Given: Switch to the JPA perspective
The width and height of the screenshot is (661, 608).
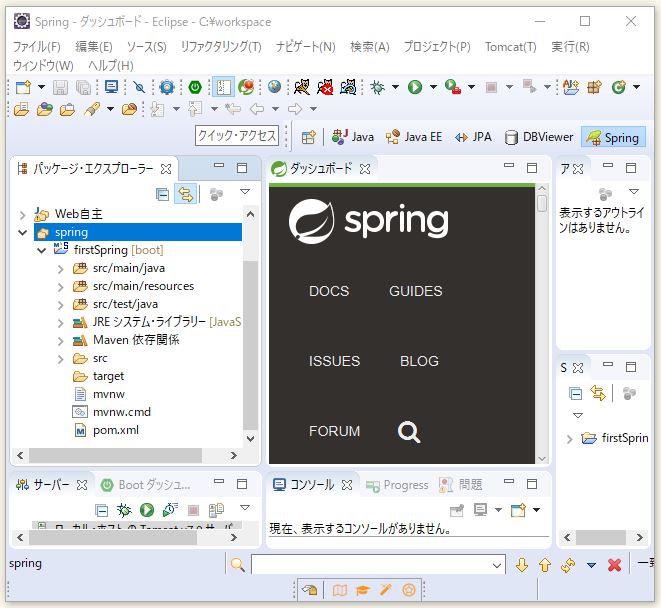Looking at the screenshot, I should pos(473,137).
